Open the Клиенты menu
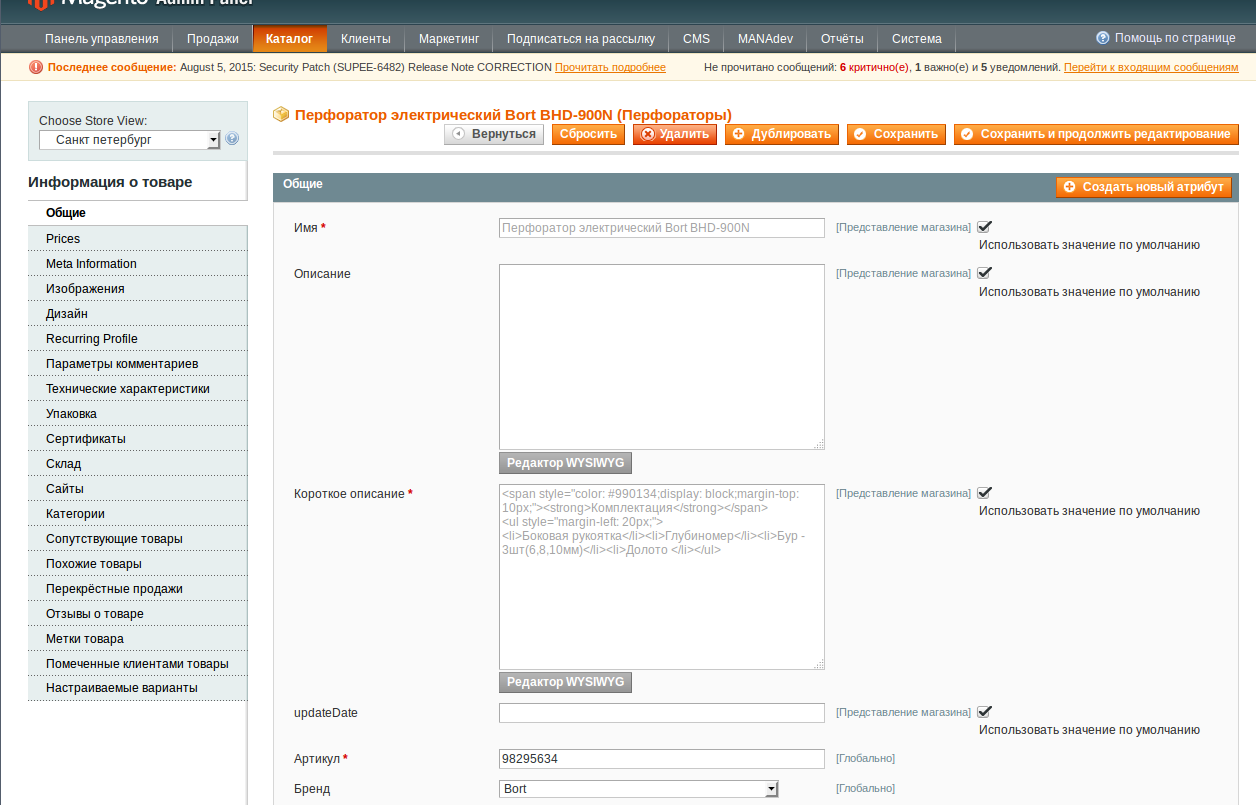The image size is (1256, 805). (366, 39)
